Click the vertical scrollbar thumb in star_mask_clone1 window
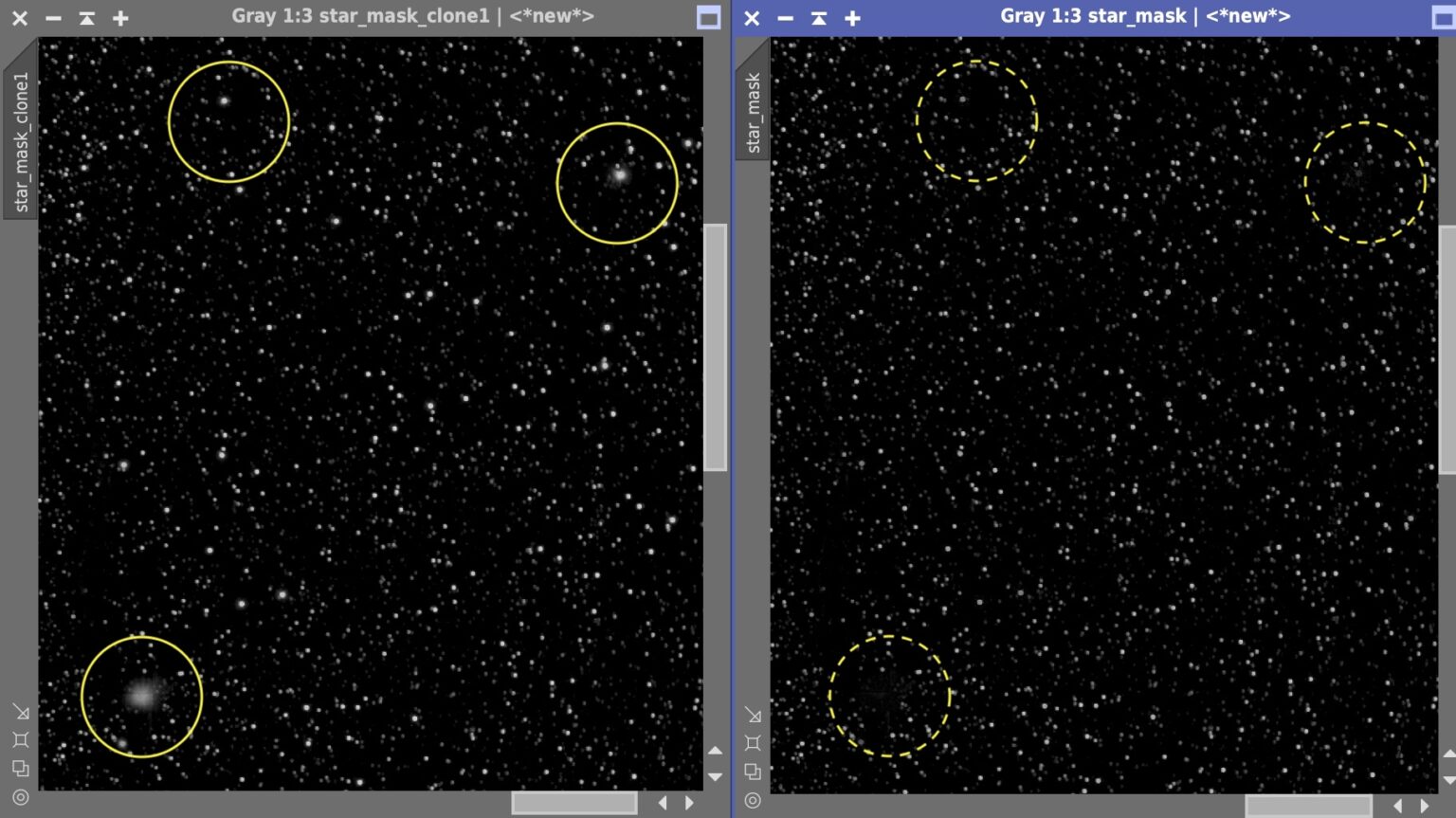 click(x=715, y=346)
